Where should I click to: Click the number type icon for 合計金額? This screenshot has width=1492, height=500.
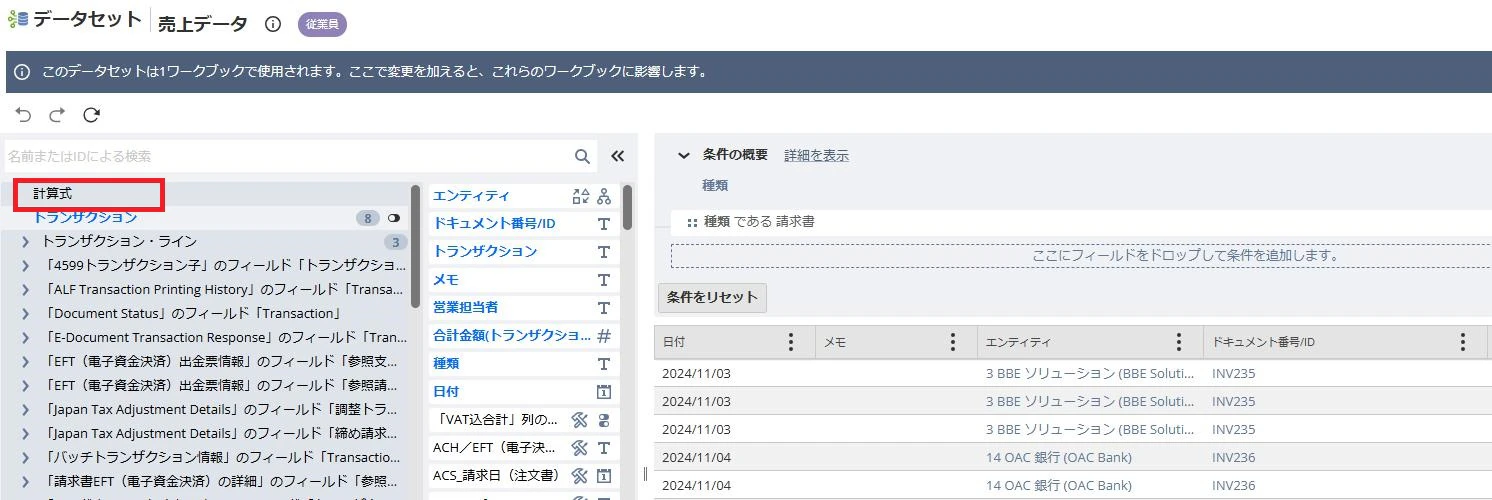603,336
